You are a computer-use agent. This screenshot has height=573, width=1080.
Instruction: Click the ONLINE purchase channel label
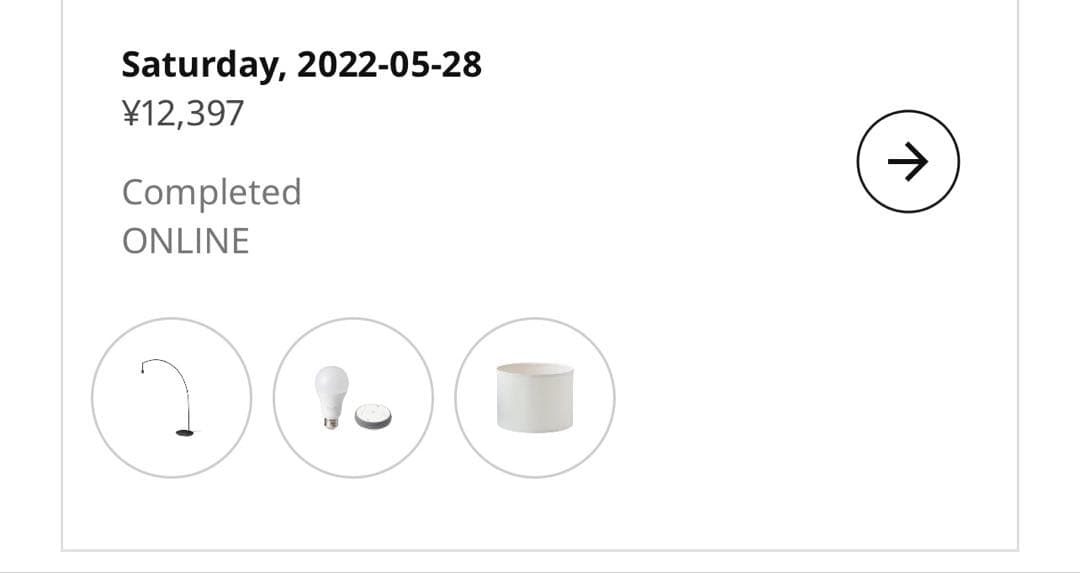point(185,241)
